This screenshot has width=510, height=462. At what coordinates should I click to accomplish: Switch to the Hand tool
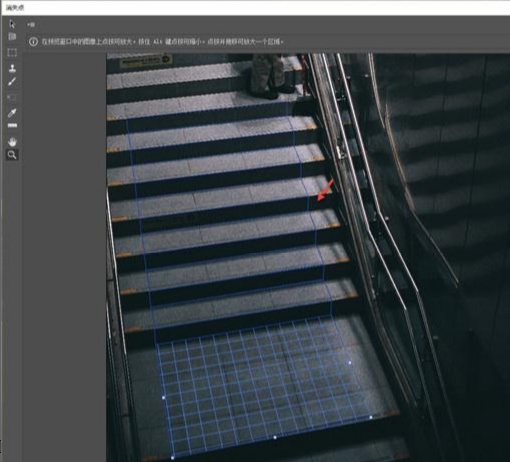12,142
